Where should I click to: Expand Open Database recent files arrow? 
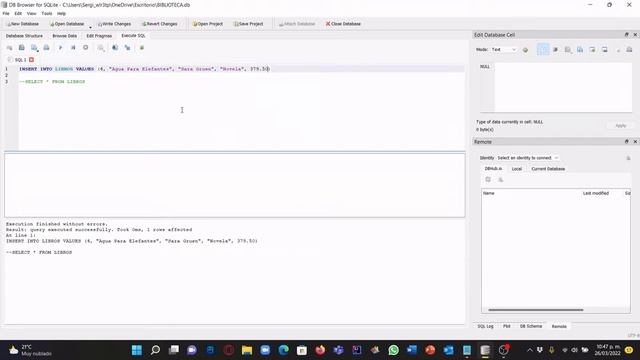tap(90, 27)
